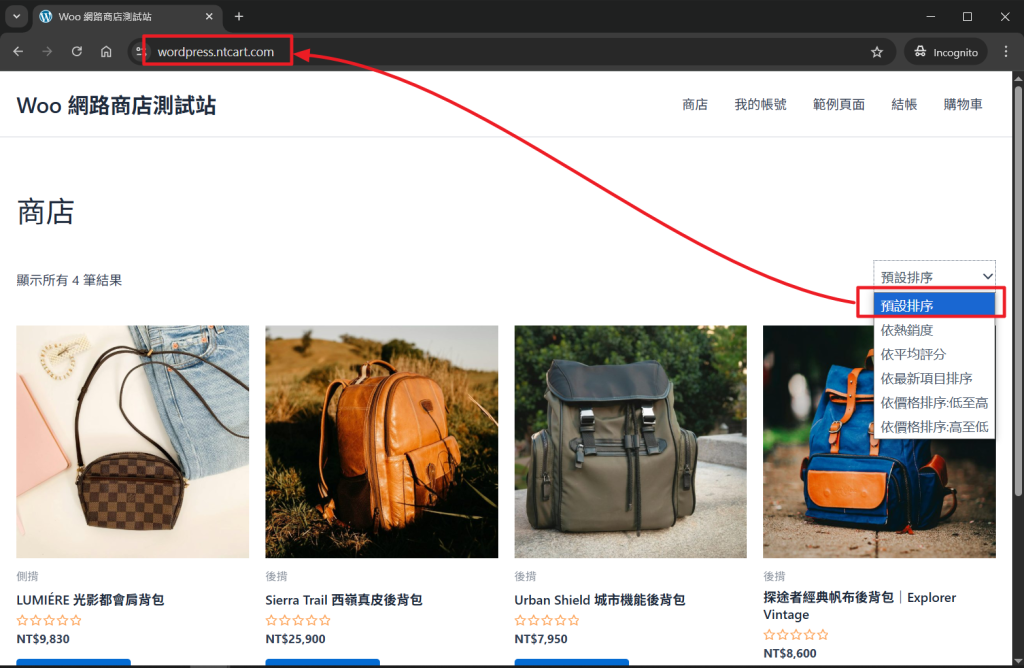Screen dimensions: 1024x668
Task: Select 依最新項目排序 sorting option
Action: pos(934,378)
